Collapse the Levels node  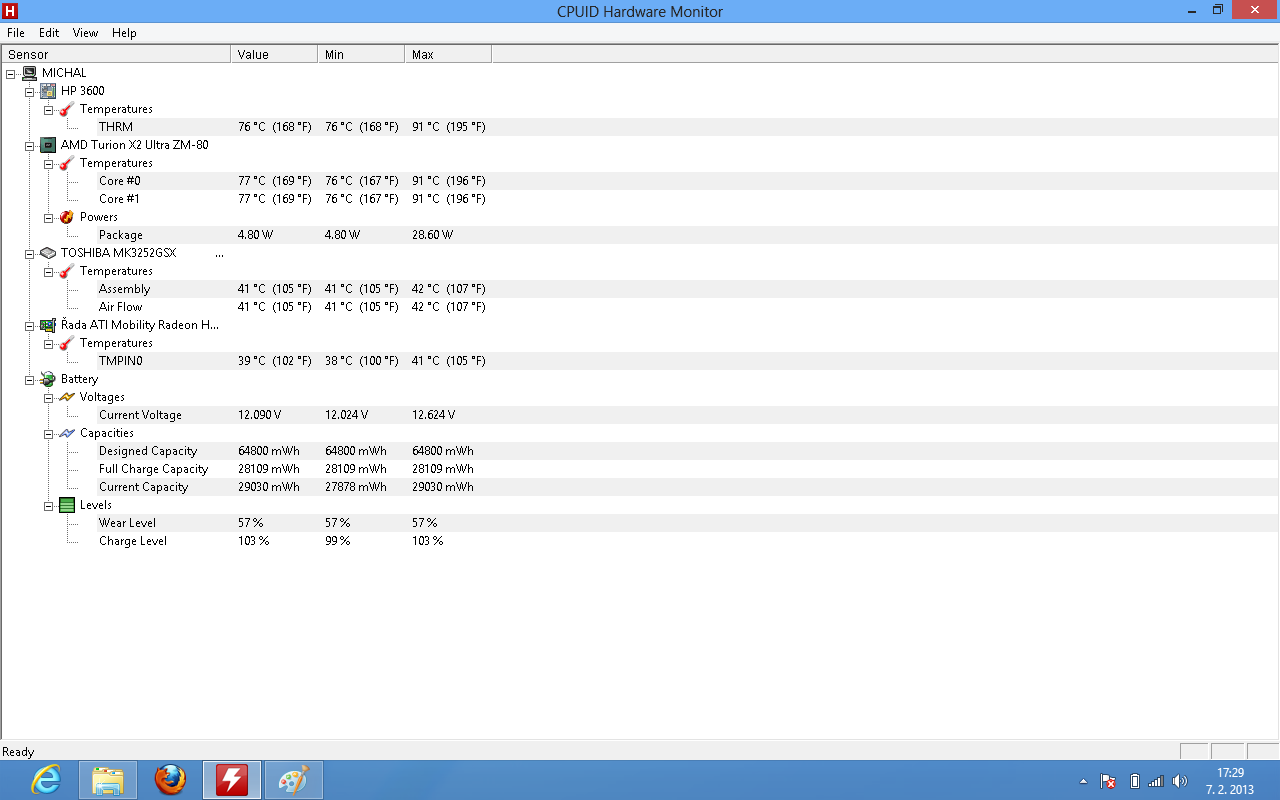point(49,505)
